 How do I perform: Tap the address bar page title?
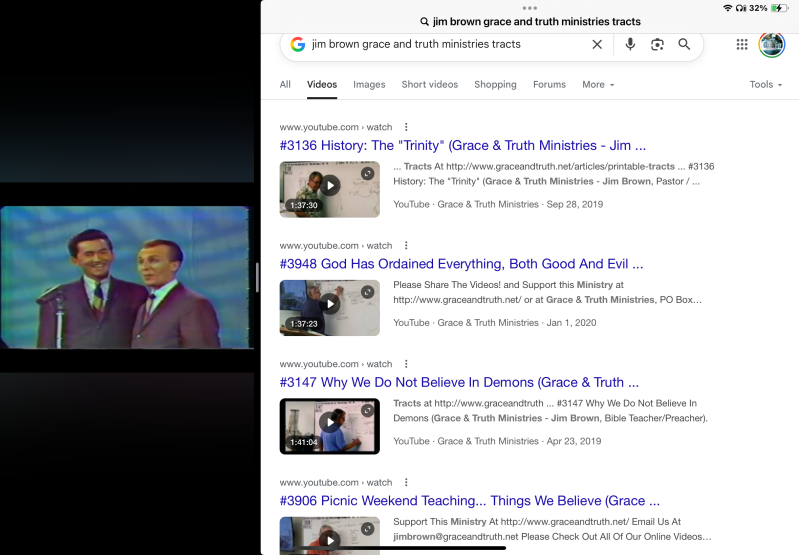530,21
